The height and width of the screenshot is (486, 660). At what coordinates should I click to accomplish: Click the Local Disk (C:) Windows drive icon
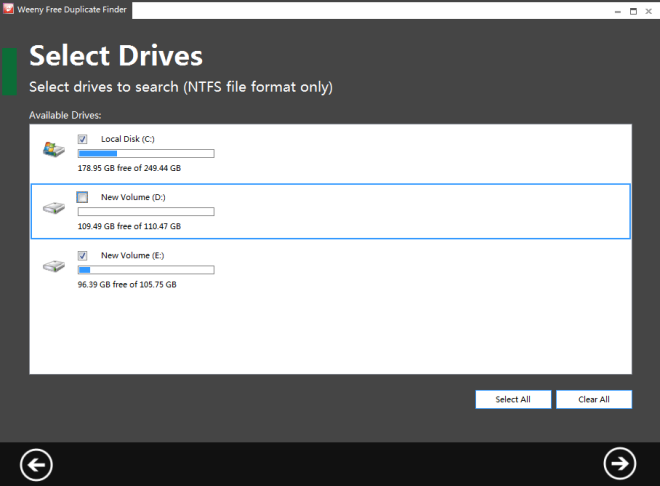click(x=54, y=149)
